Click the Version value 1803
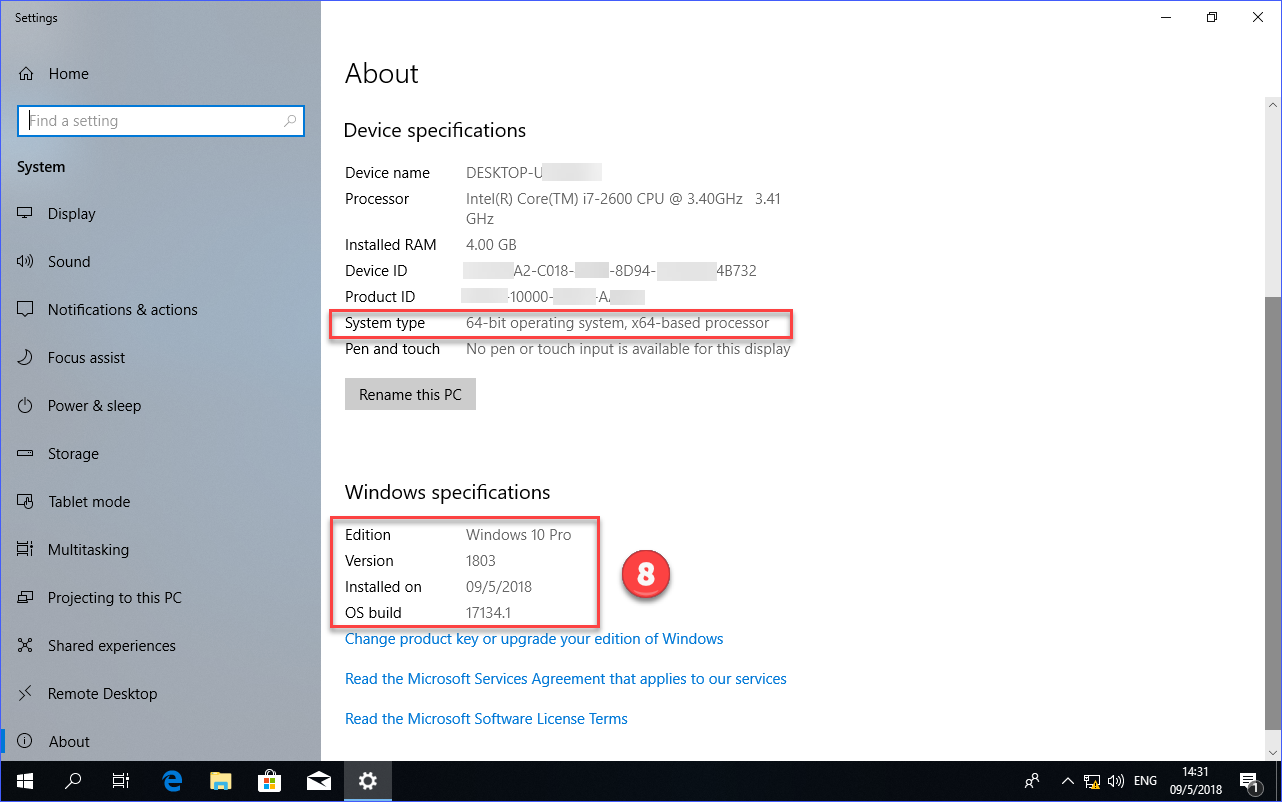Viewport: 1282px width, 802px height. pyautogui.click(x=481, y=561)
